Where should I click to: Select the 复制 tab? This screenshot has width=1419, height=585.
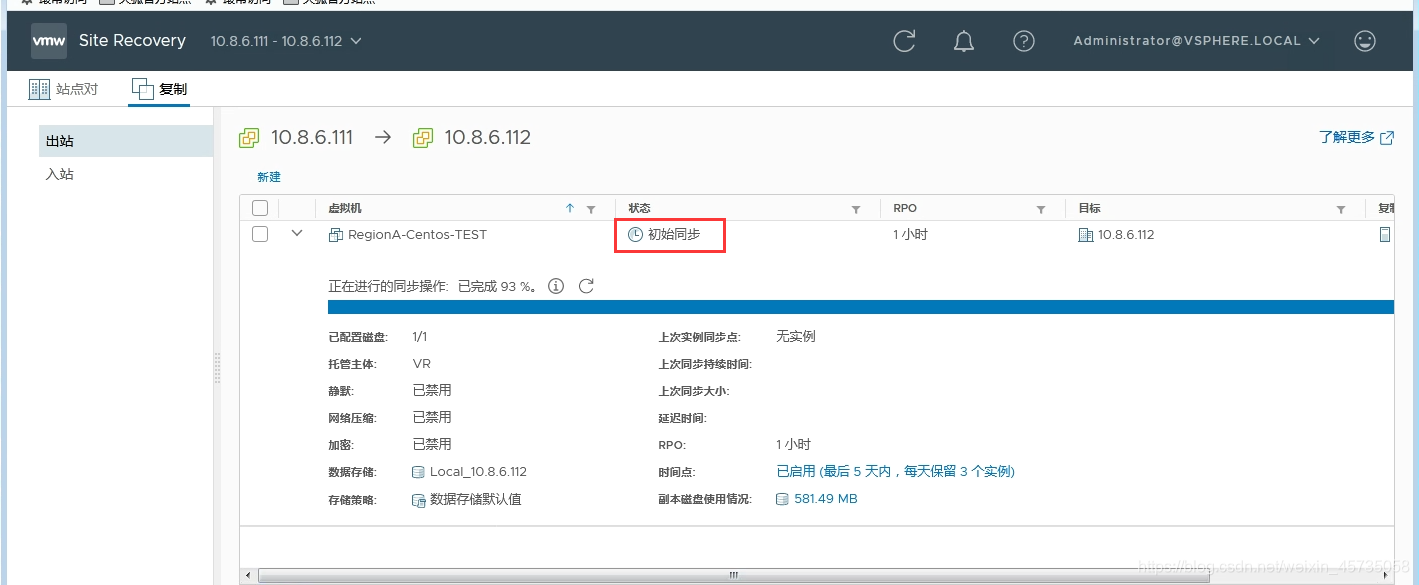[x=159, y=89]
